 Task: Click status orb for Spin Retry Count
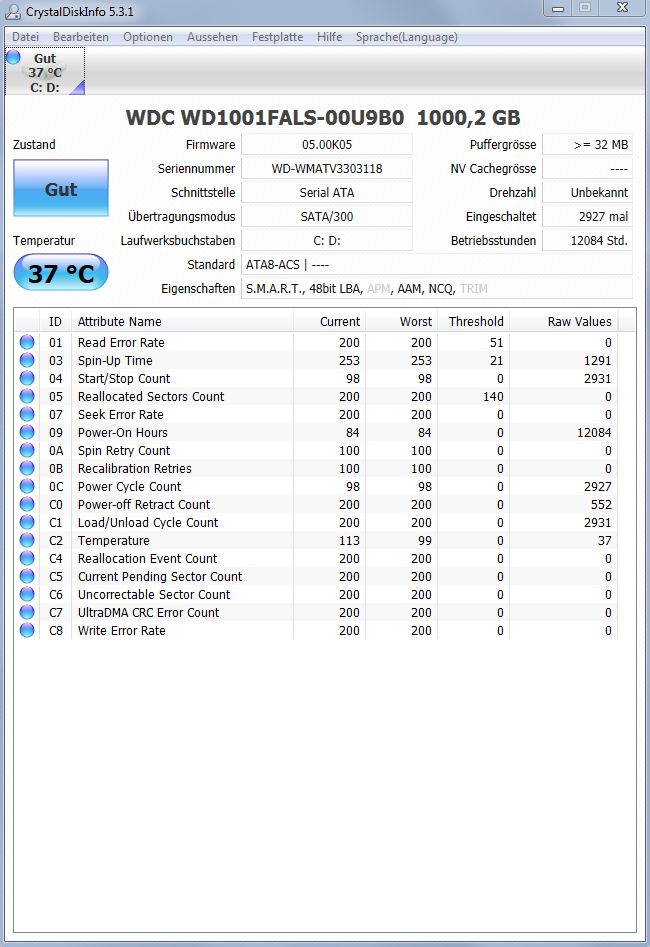[x=27, y=450]
